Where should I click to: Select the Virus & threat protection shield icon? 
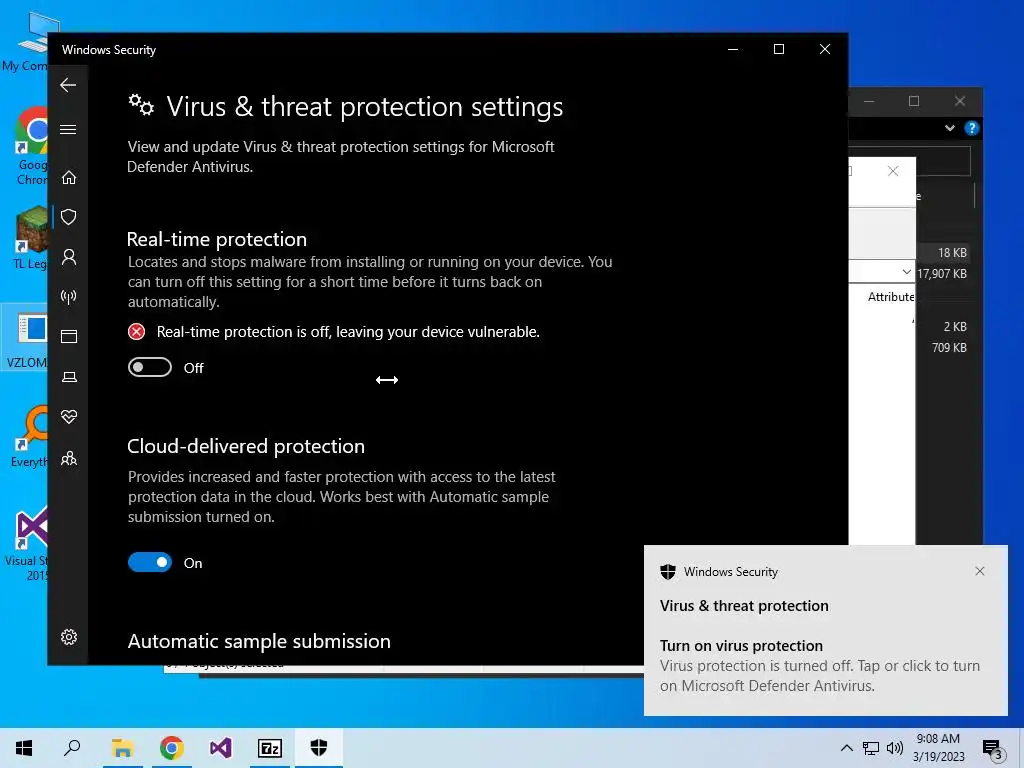69,217
